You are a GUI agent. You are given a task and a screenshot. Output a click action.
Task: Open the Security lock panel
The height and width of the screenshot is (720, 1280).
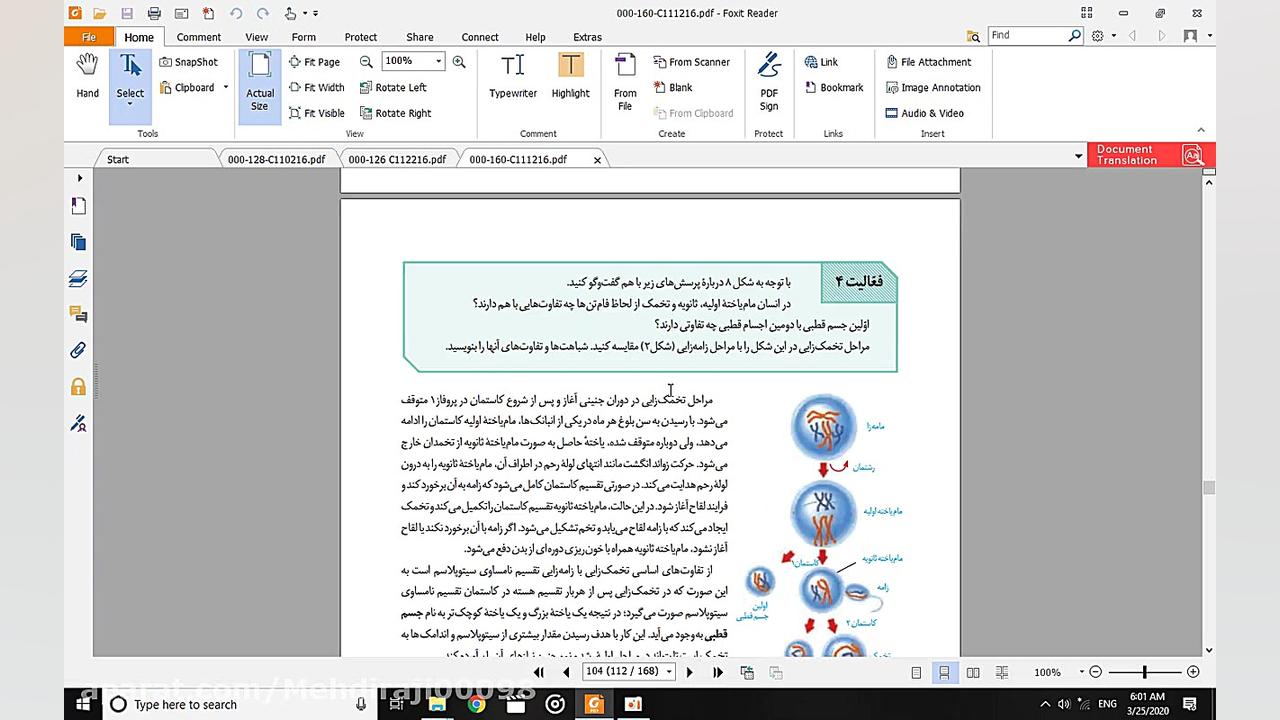click(x=78, y=386)
